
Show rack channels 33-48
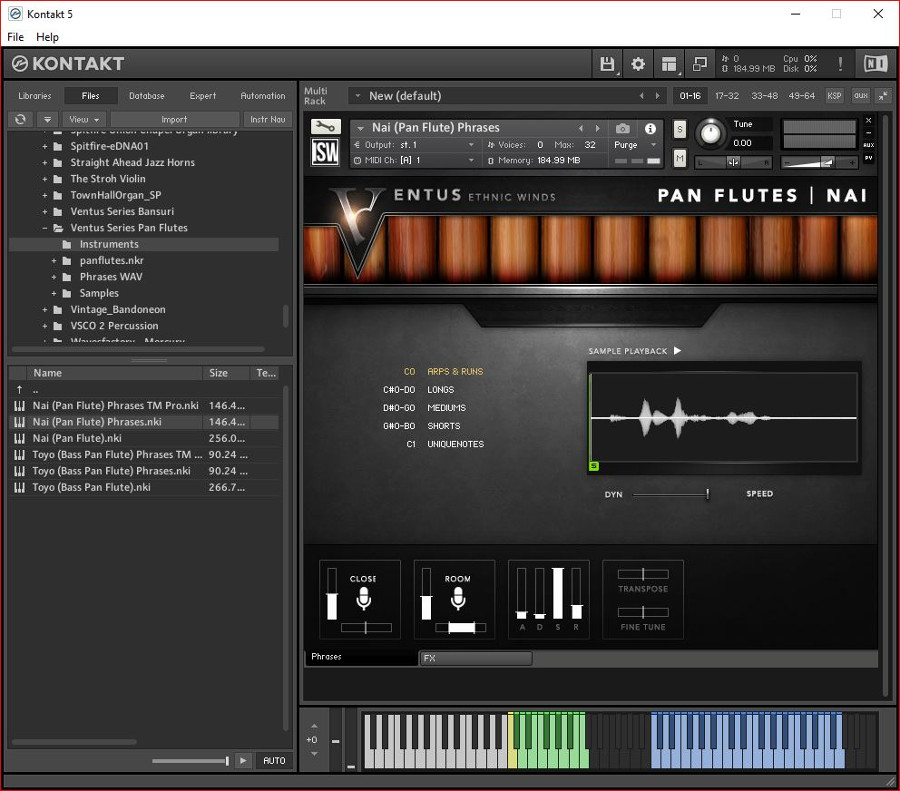point(765,96)
